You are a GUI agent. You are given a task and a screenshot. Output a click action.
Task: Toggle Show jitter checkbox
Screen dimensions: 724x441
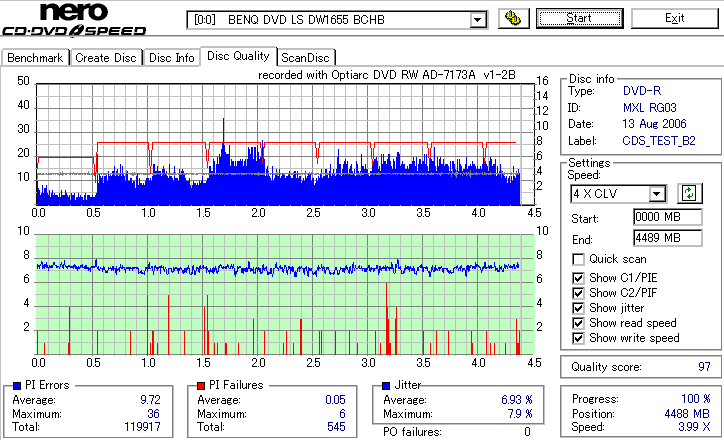tap(578, 308)
